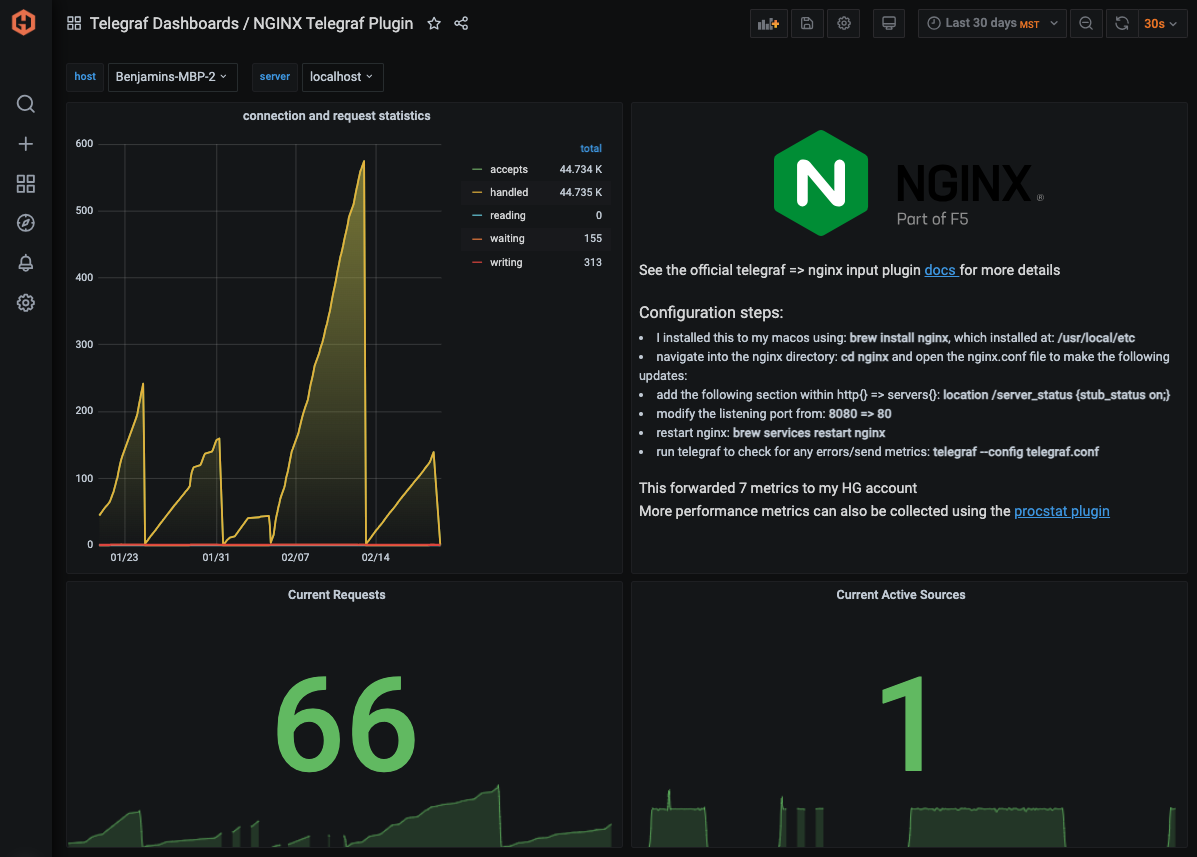Share the dashboard via share icon

click(461, 24)
